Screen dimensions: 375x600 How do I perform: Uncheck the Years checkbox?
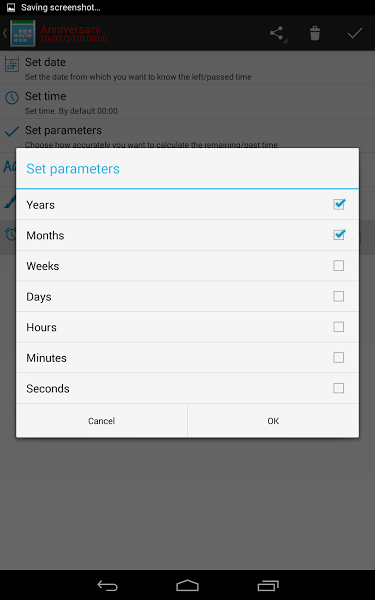339,204
